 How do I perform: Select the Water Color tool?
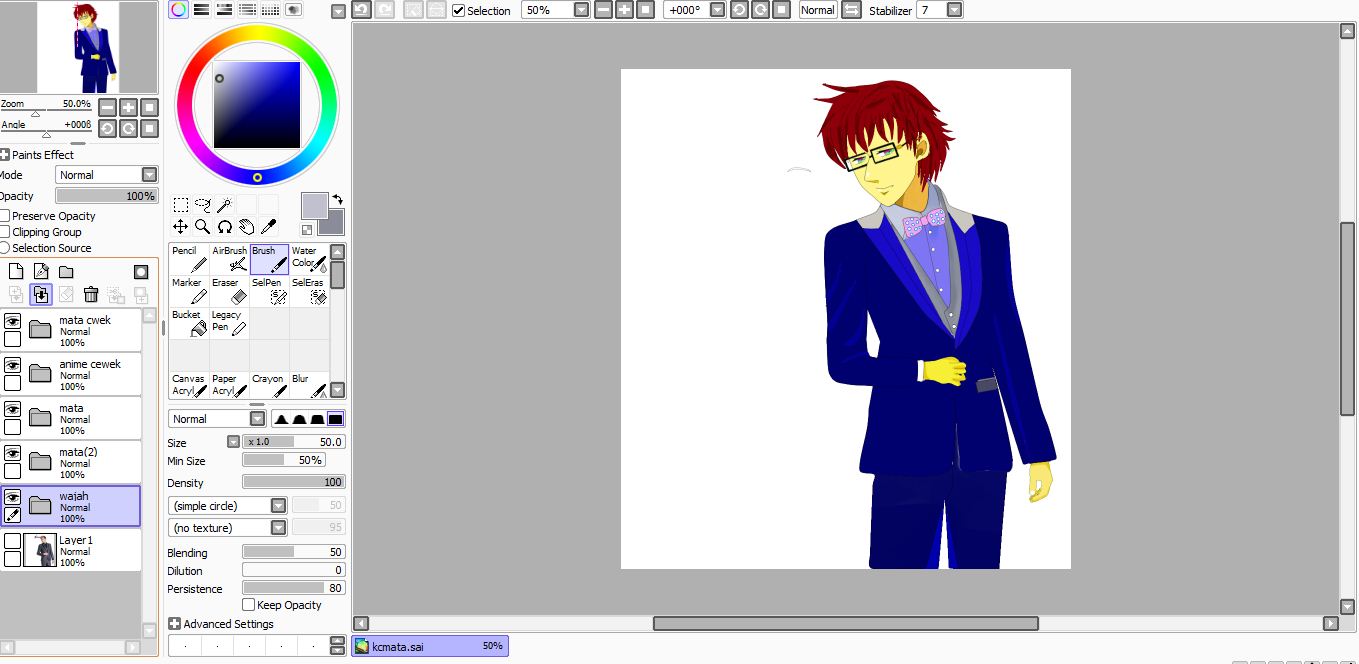[x=309, y=259]
